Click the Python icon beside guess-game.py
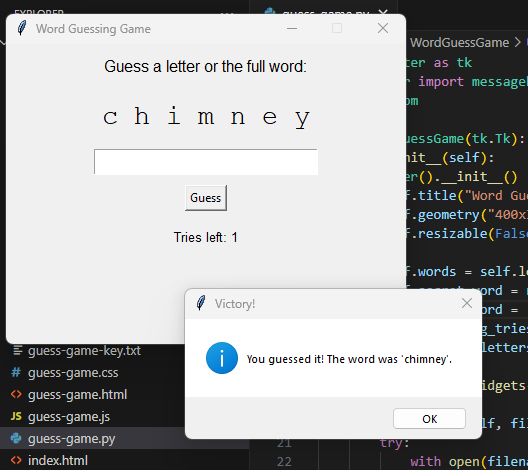 [x=16, y=438]
